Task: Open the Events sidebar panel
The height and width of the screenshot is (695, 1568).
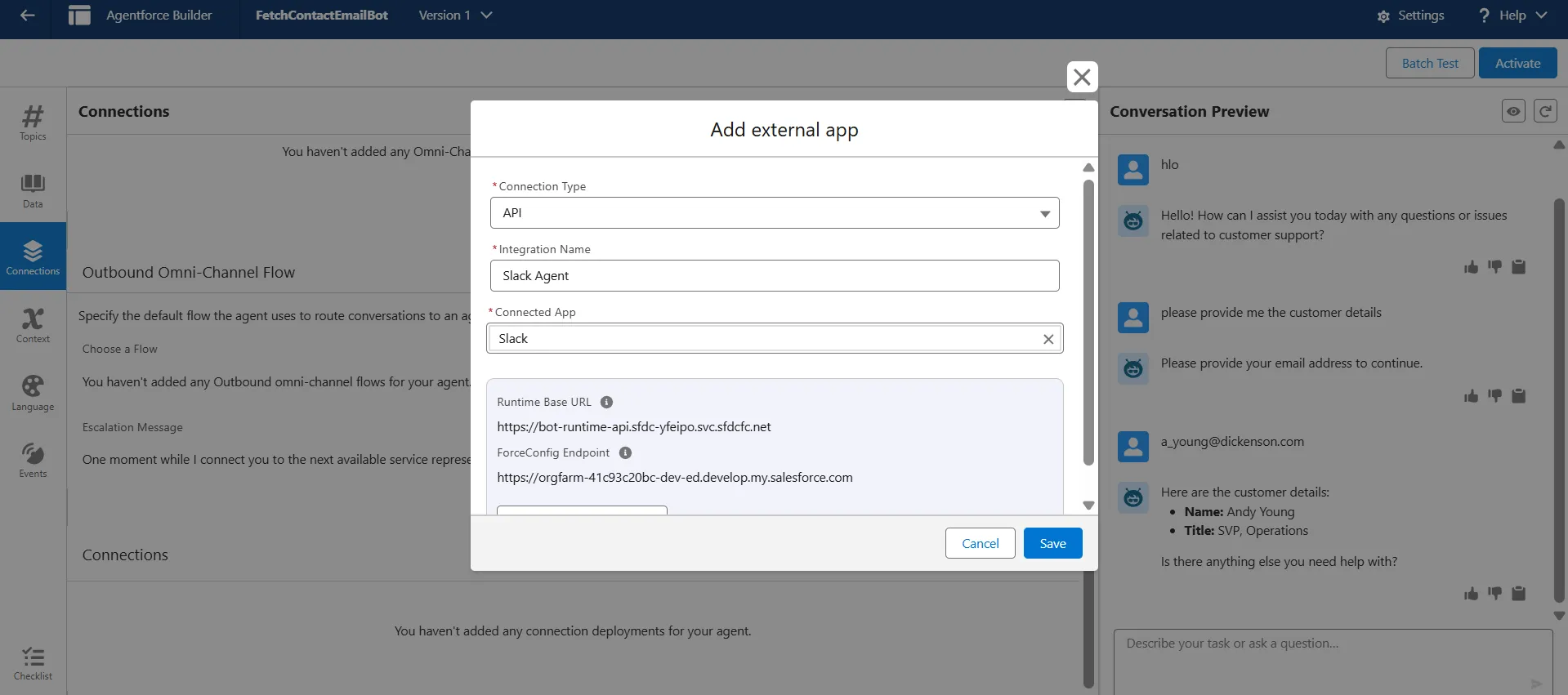Action: point(33,460)
